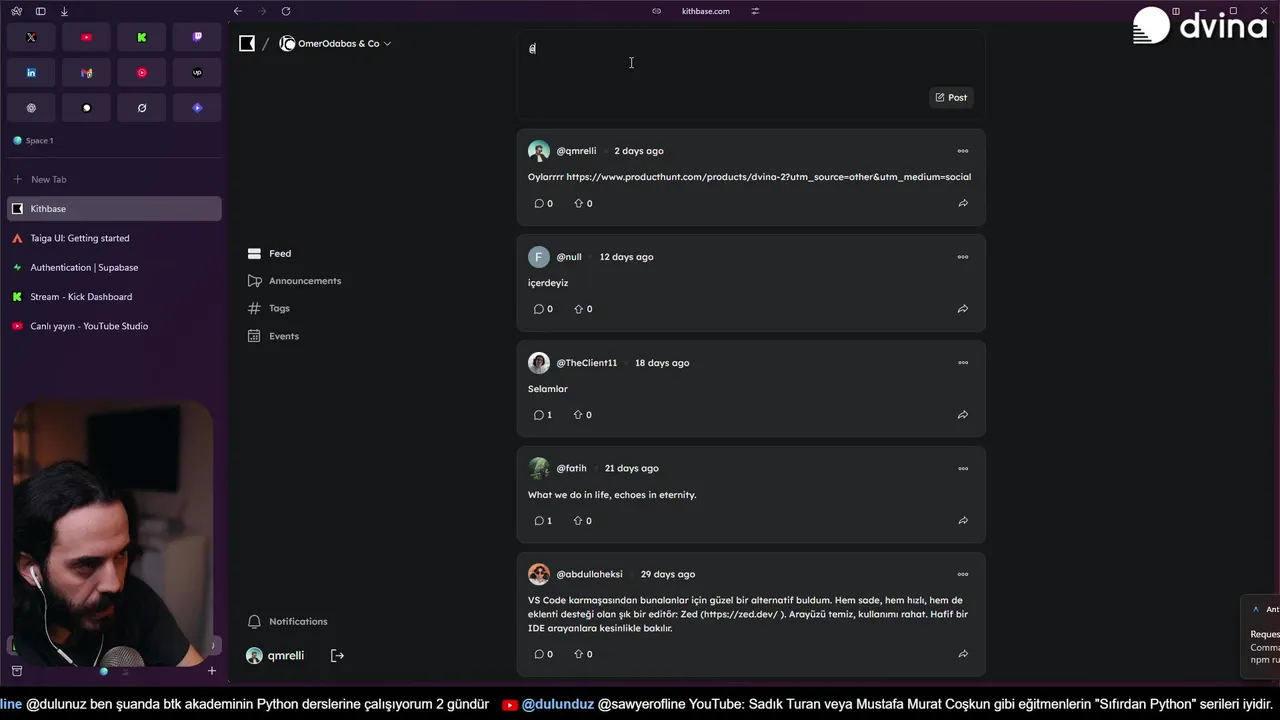This screenshot has width=1280, height=720.
Task: Click the site controls icon beside URL
Action: click(755, 11)
